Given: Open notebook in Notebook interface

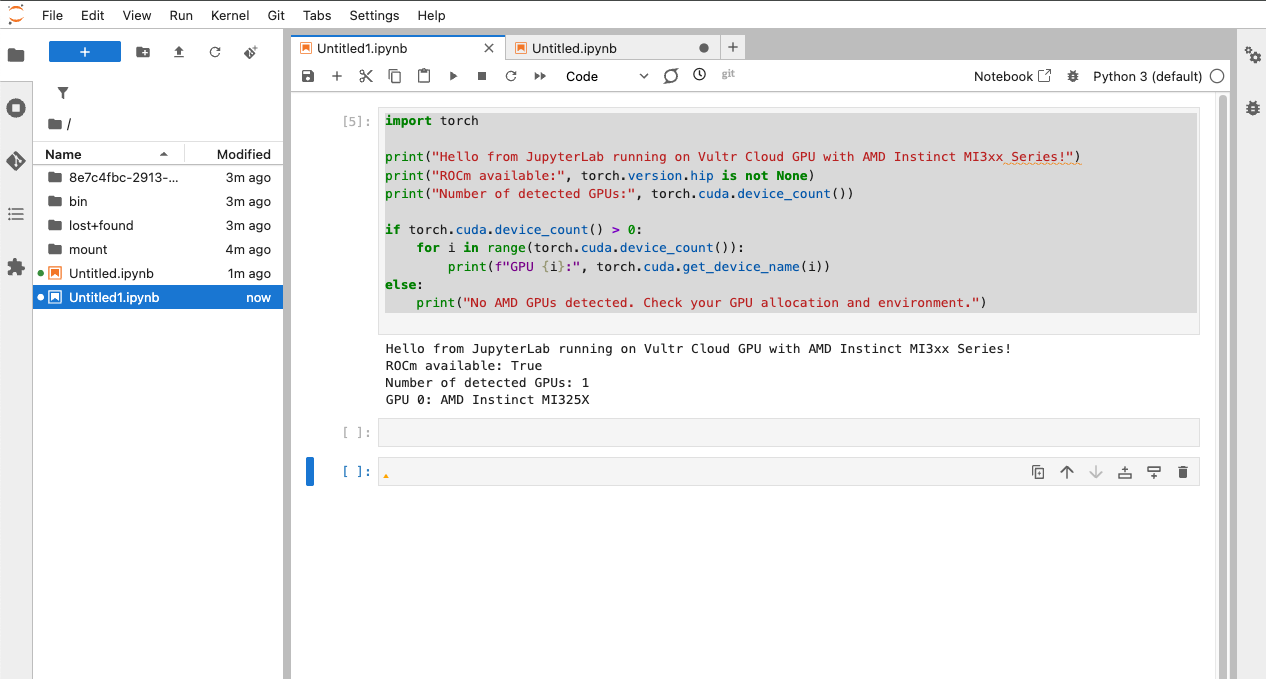Looking at the screenshot, I should pyautogui.click(x=1013, y=76).
